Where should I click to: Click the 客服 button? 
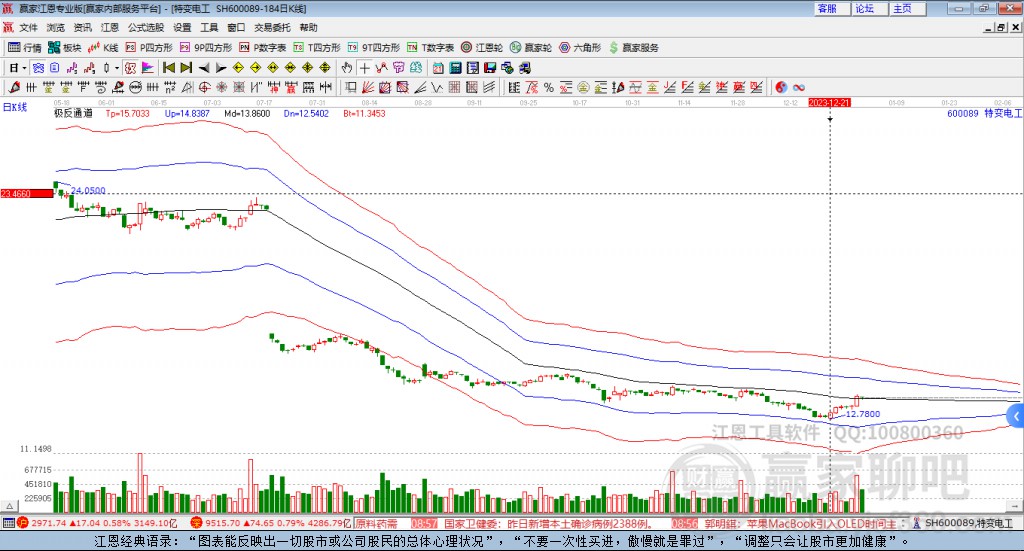coord(827,8)
